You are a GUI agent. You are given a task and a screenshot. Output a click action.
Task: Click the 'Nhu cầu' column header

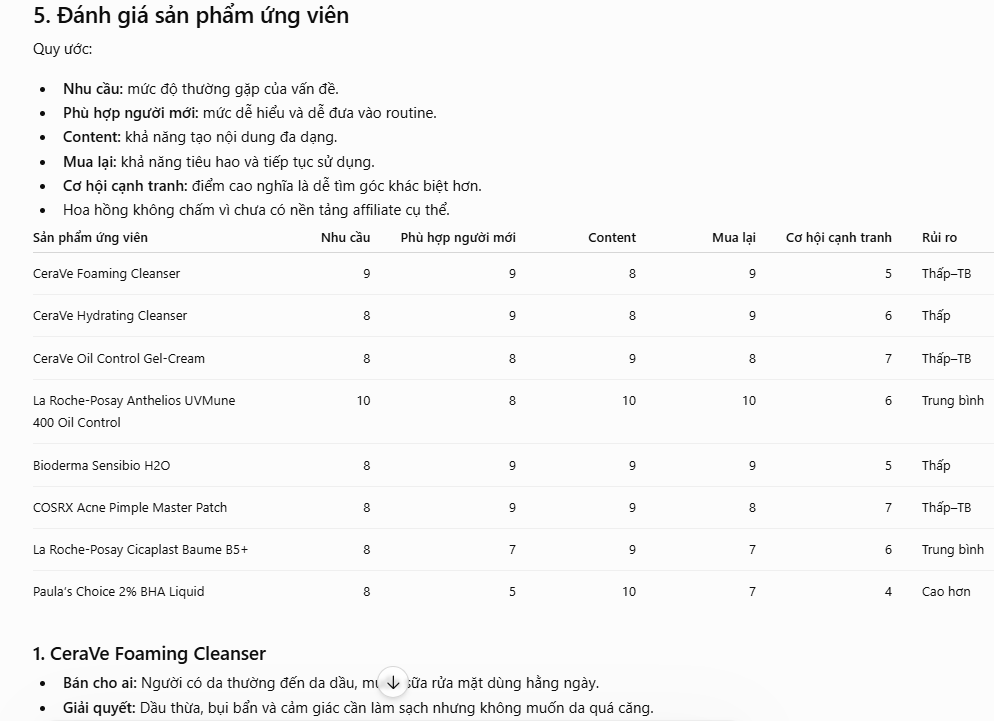(345, 238)
